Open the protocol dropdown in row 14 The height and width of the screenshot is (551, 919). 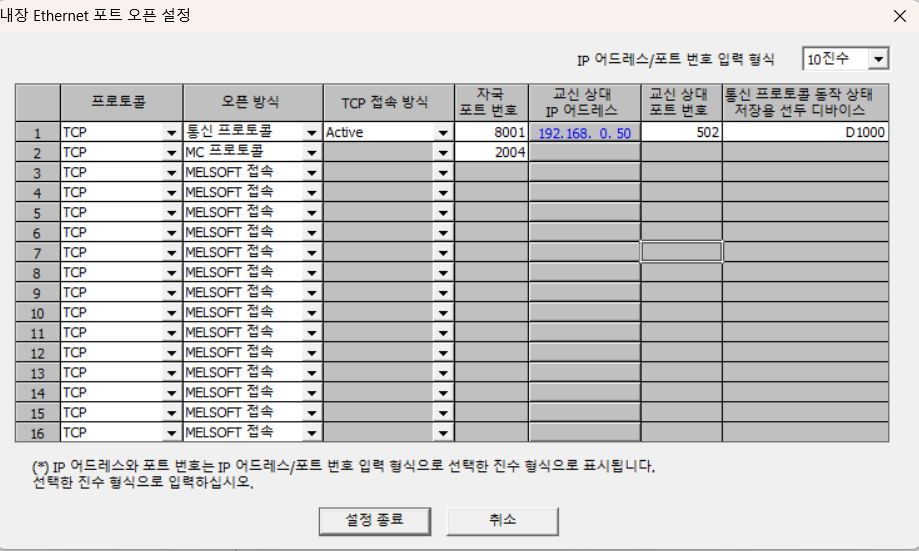click(x=171, y=393)
